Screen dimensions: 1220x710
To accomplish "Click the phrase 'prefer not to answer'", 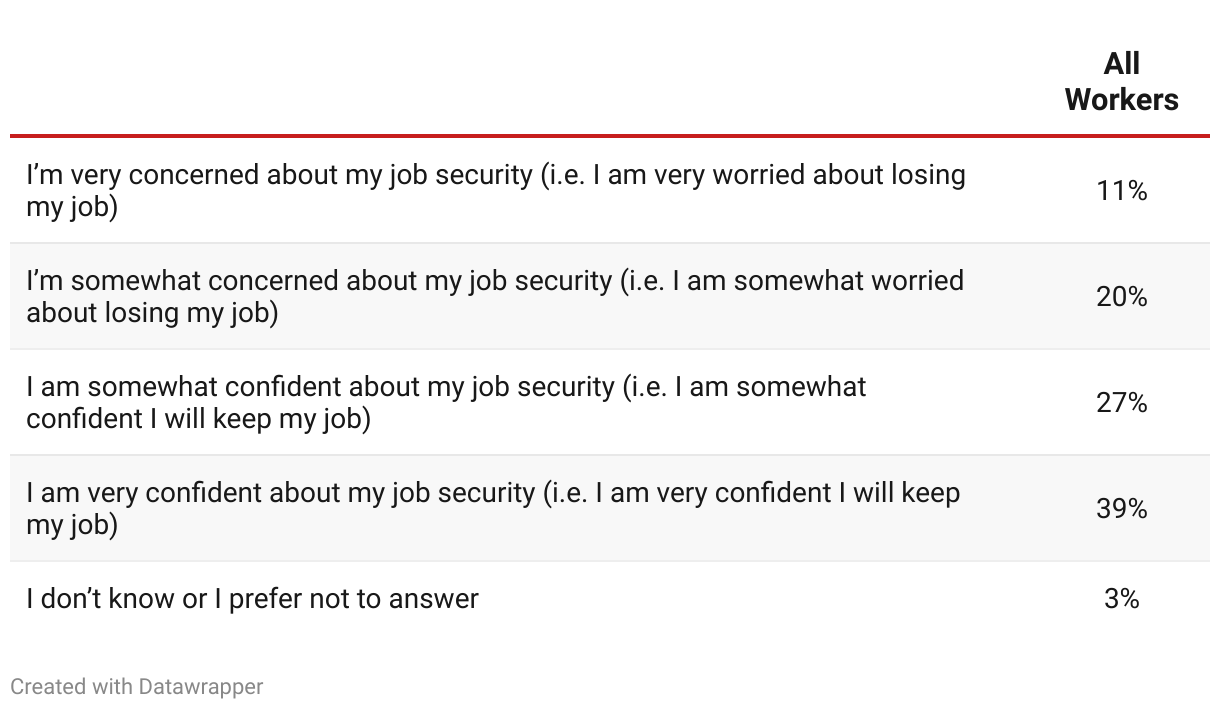I will pos(354,599).
